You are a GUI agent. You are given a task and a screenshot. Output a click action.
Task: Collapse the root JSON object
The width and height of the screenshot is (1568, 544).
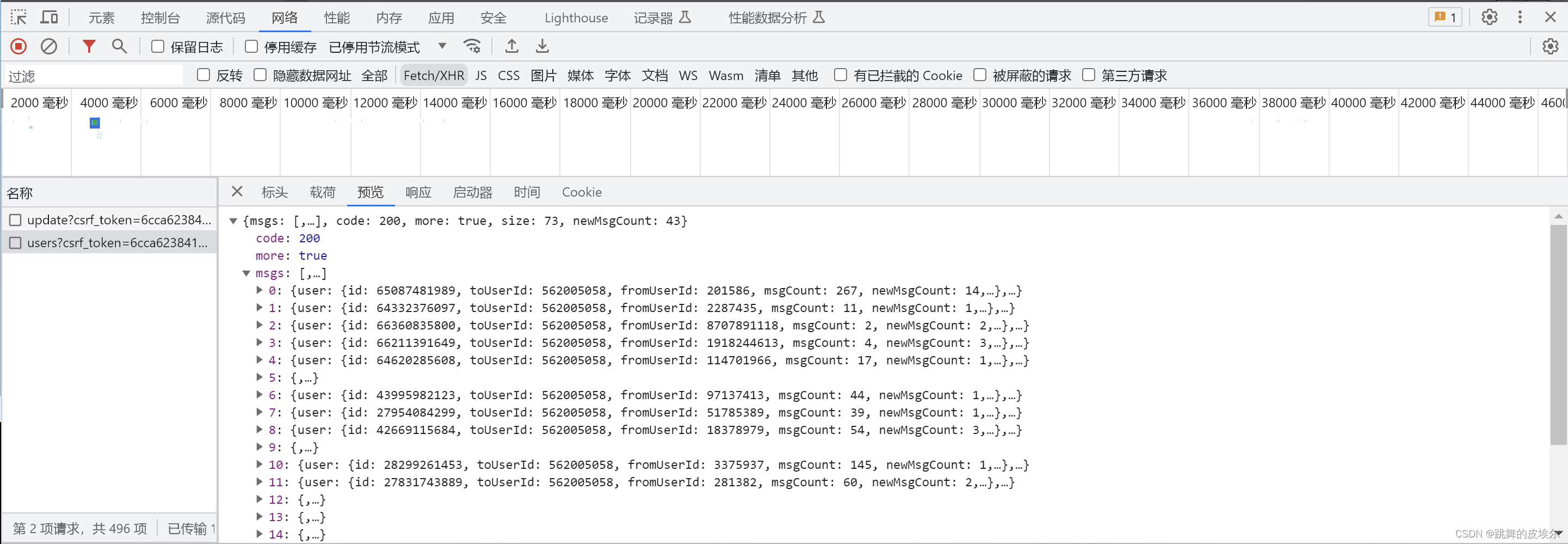pos(233,221)
